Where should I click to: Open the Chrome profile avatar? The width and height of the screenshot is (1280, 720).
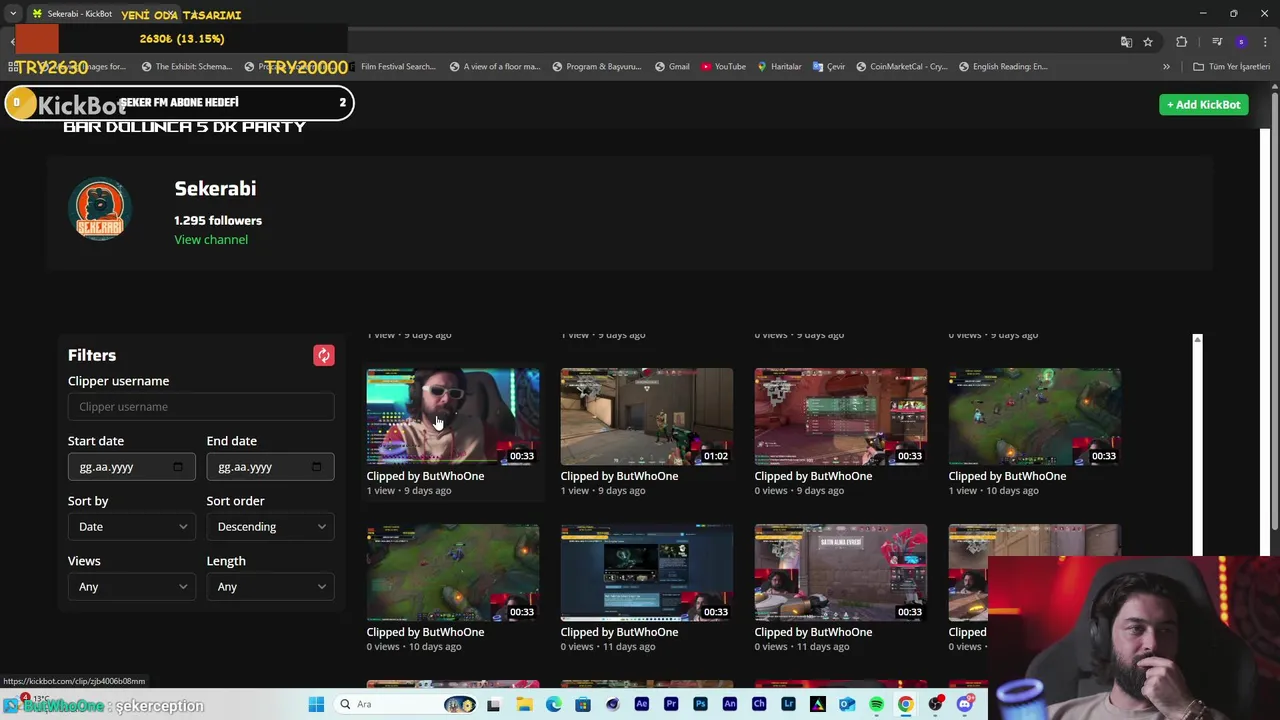coord(1241,42)
